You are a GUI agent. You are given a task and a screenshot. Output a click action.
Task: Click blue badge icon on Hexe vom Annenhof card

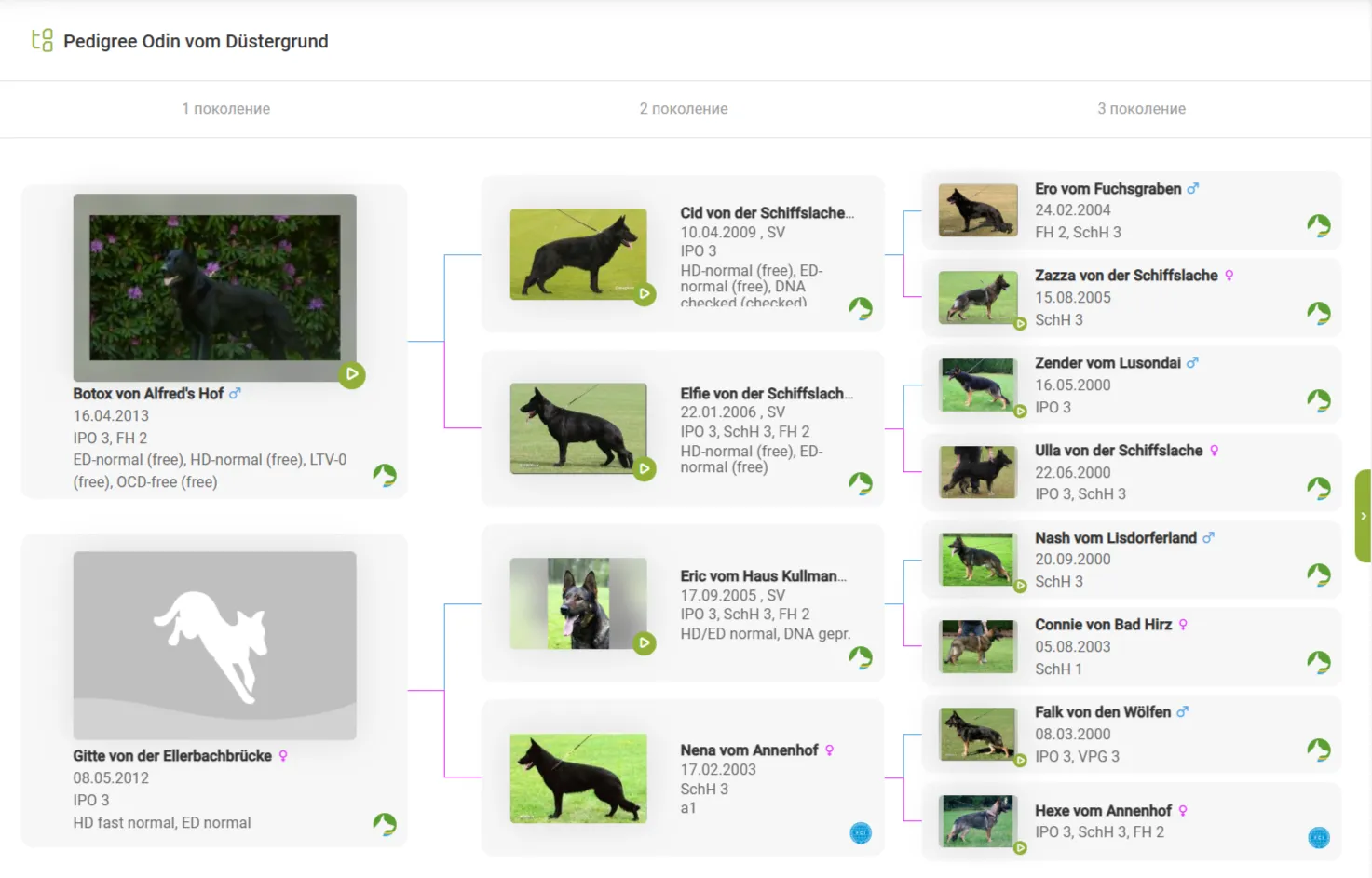[x=1319, y=838]
